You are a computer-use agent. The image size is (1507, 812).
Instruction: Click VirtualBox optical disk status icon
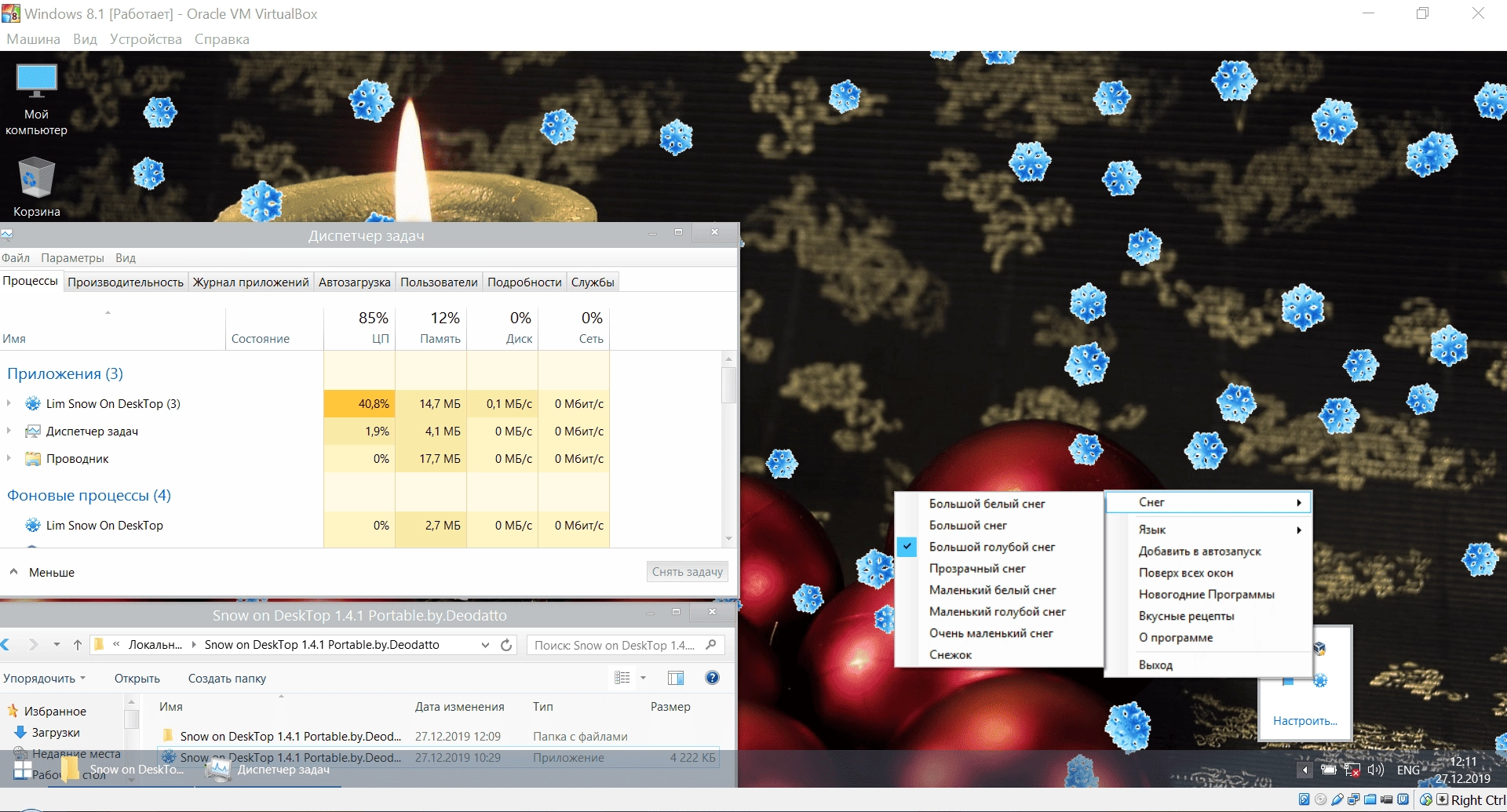(x=1320, y=799)
